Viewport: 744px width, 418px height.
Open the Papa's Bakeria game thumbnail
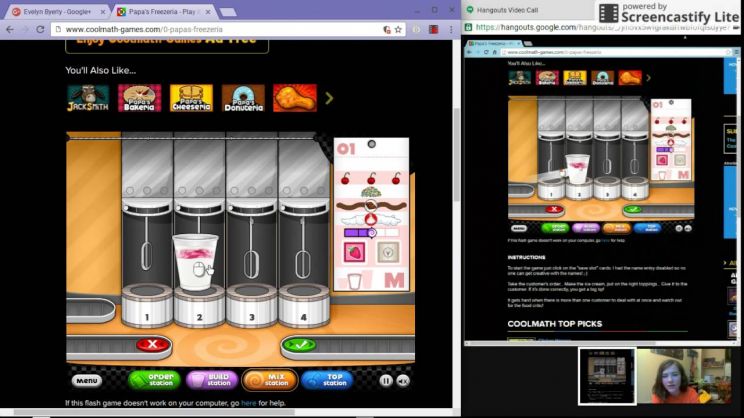(x=140, y=98)
